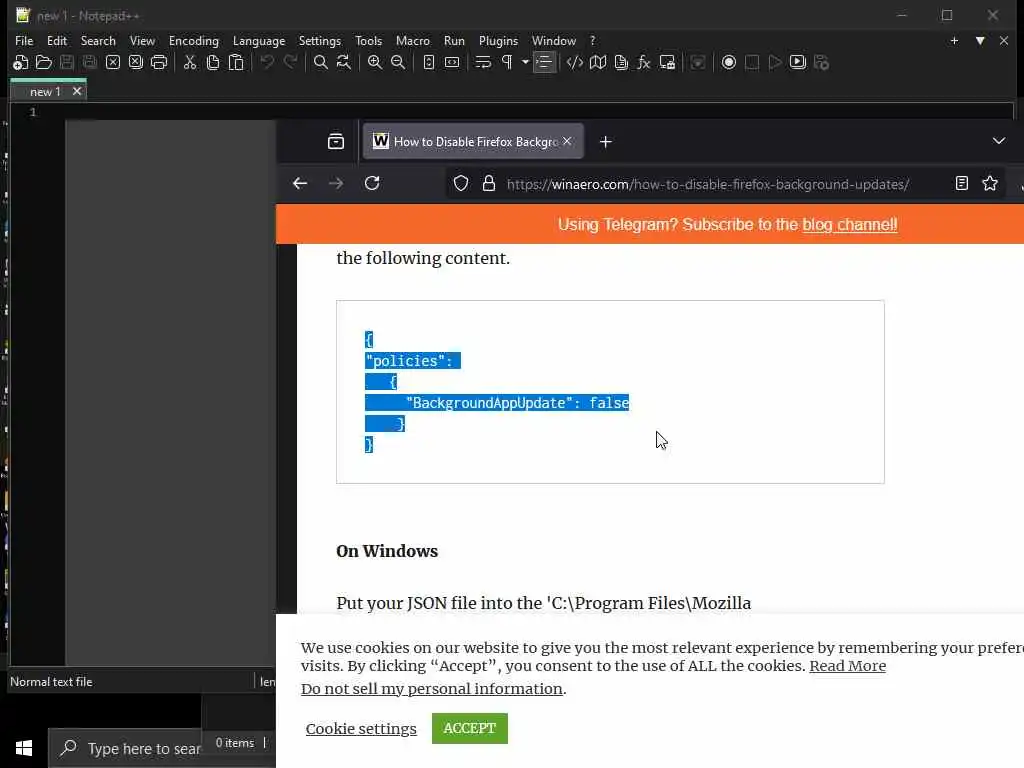View site security padlock info

(x=488, y=184)
